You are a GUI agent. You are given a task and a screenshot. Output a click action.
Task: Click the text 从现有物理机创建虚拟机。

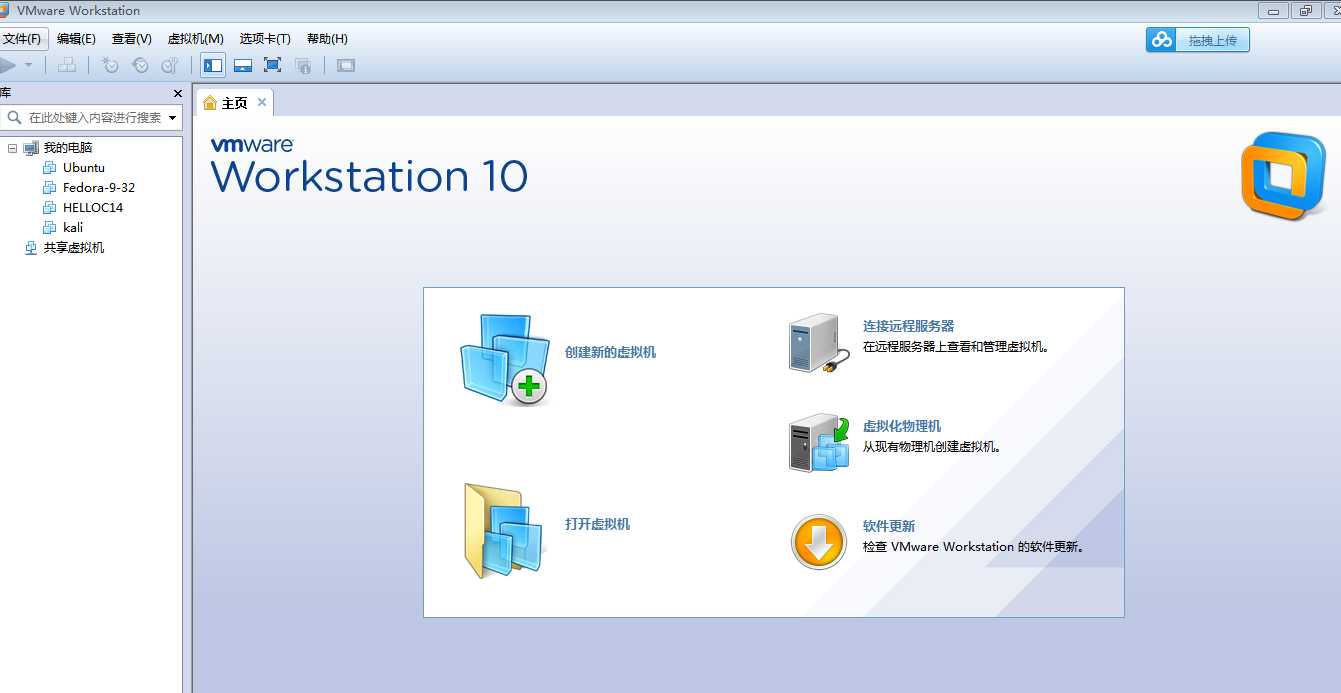coord(932,447)
